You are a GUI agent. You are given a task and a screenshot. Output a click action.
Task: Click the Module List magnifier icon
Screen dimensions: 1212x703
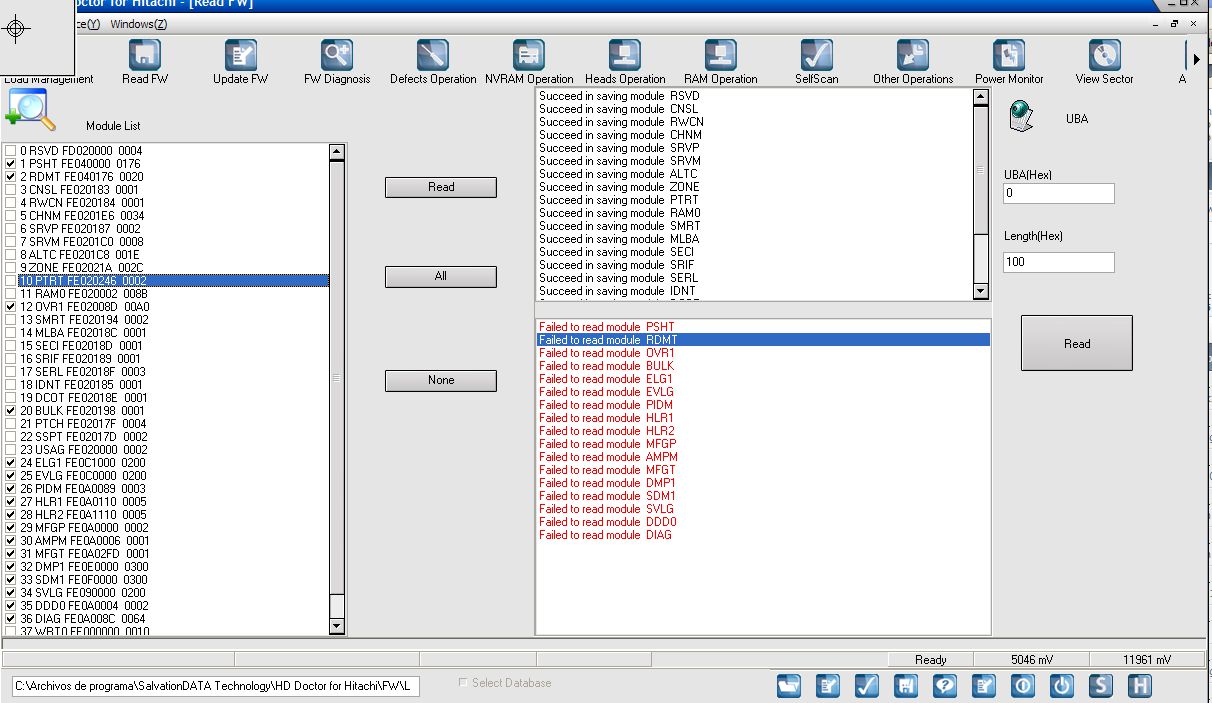pos(31,109)
